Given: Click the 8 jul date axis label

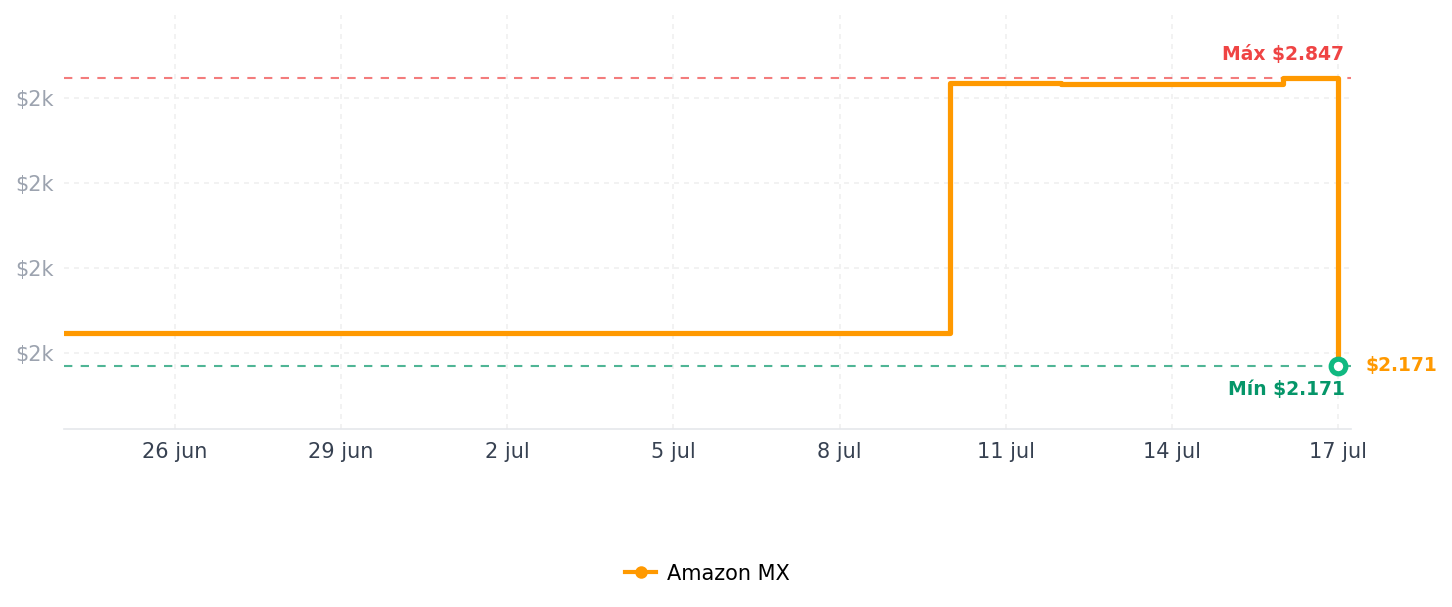Looking at the screenshot, I should 839,451.
